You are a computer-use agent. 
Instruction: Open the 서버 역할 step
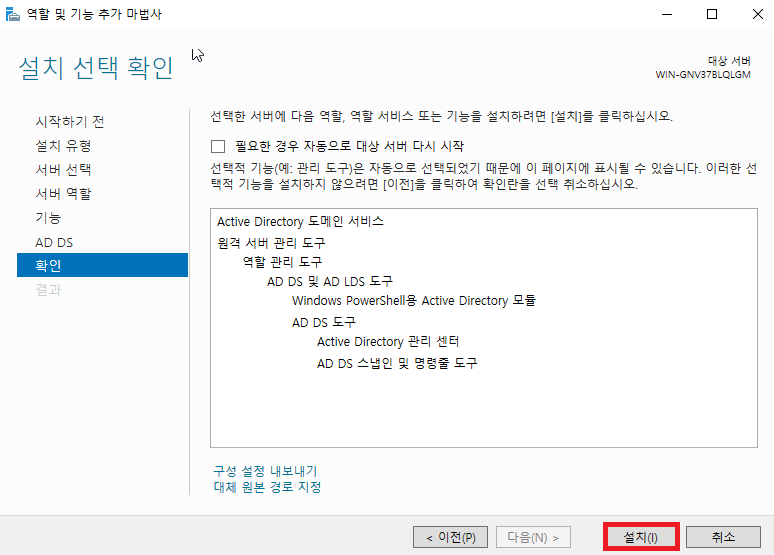(x=63, y=194)
